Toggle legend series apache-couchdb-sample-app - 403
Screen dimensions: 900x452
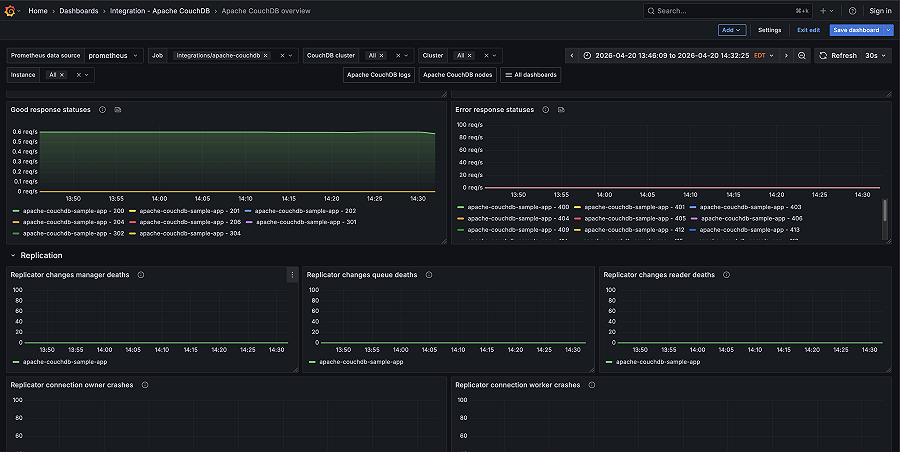click(x=751, y=207)
